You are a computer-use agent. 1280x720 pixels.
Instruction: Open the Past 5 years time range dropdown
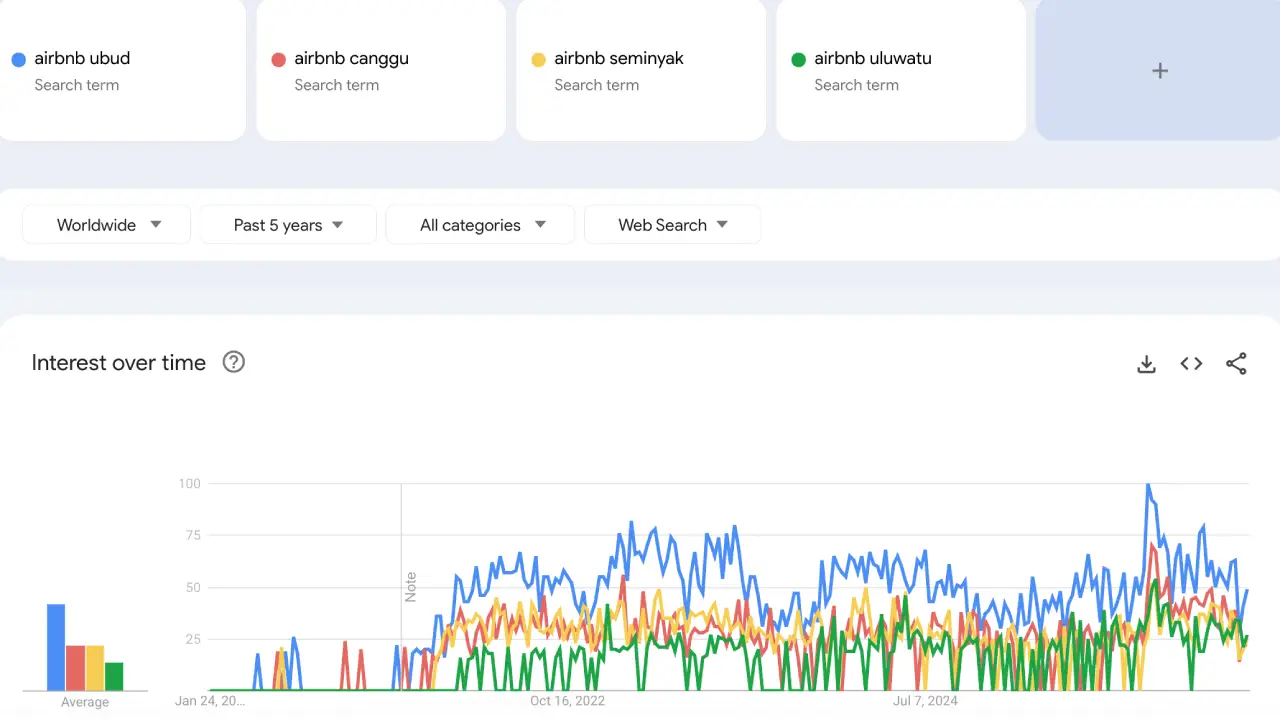coord(287,225)
